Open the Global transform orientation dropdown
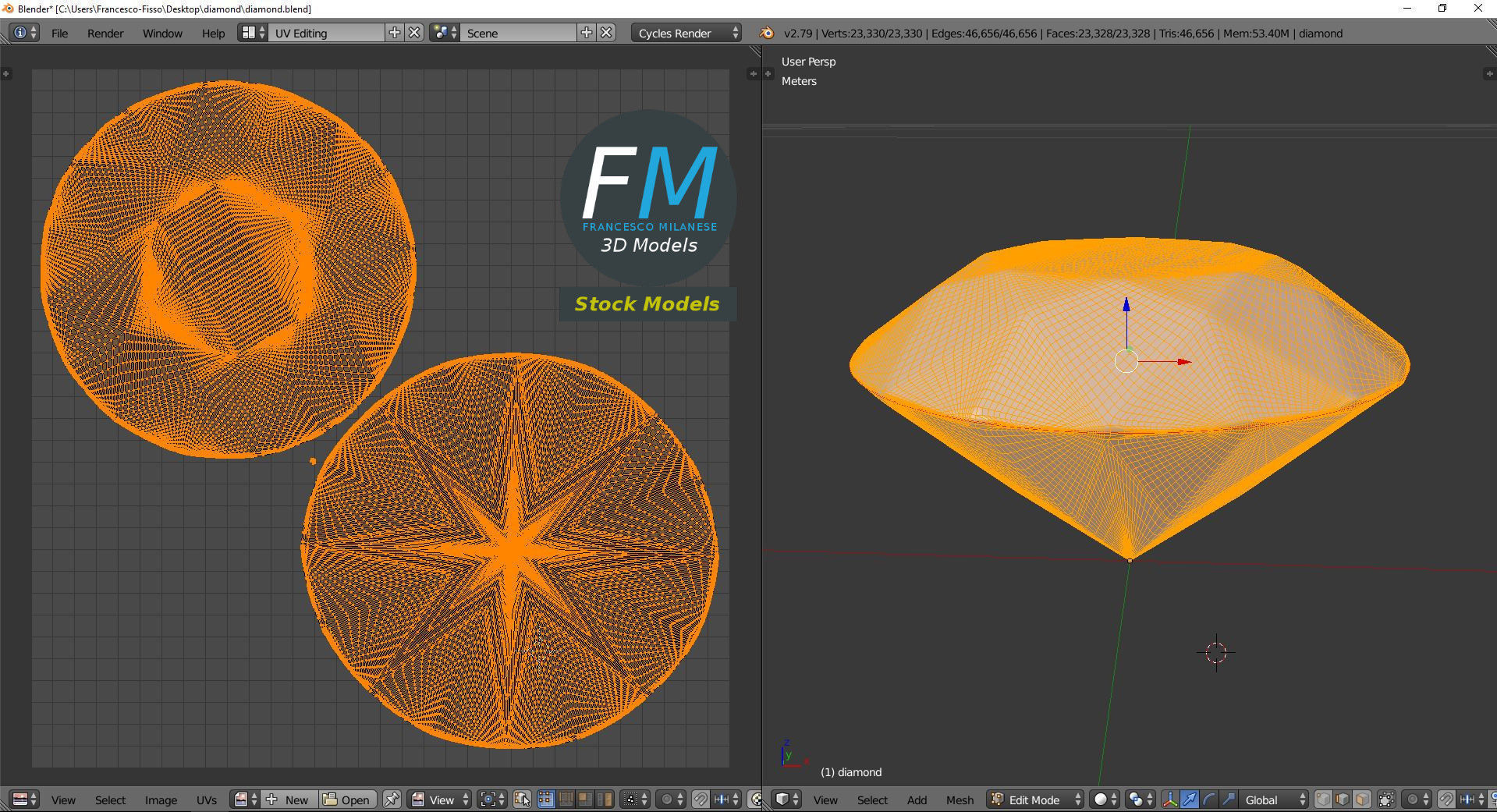This screenshot has height=812, width=1497. pos(1273,800)
